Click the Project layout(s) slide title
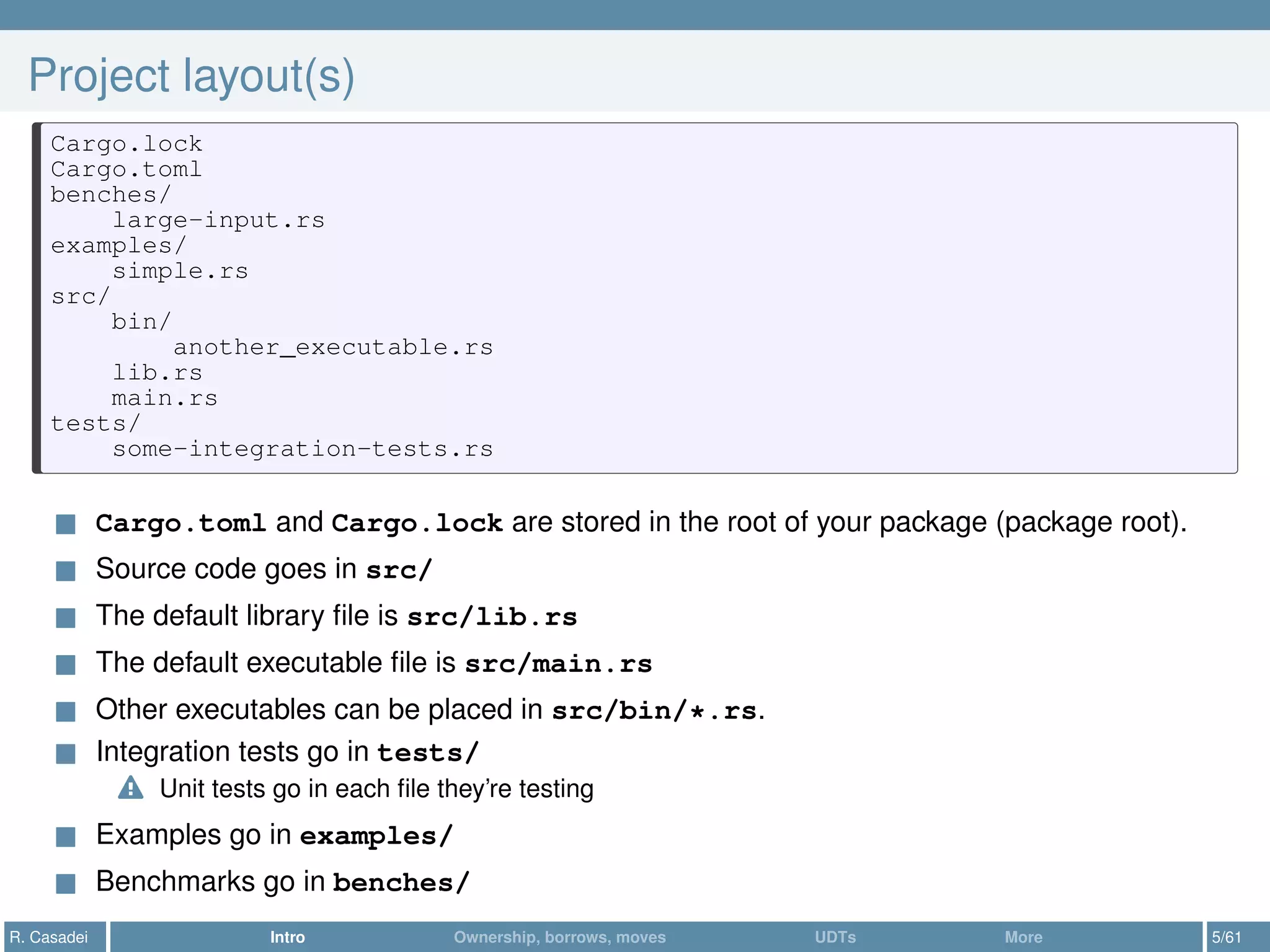The height and width of the screenshot is (952, 1270). pos(192,76)
